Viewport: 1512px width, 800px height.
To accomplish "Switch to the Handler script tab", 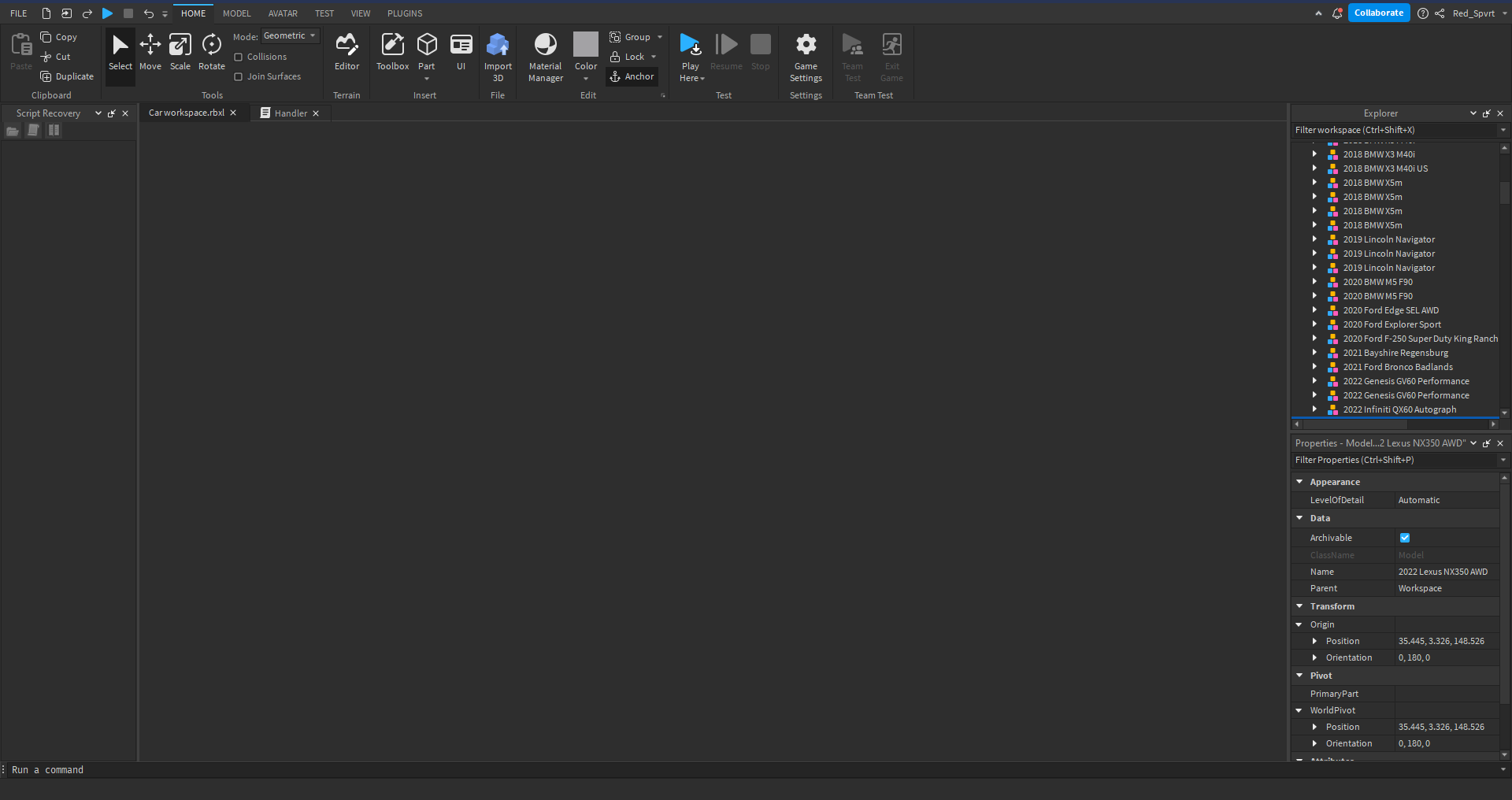I will 291,113.
